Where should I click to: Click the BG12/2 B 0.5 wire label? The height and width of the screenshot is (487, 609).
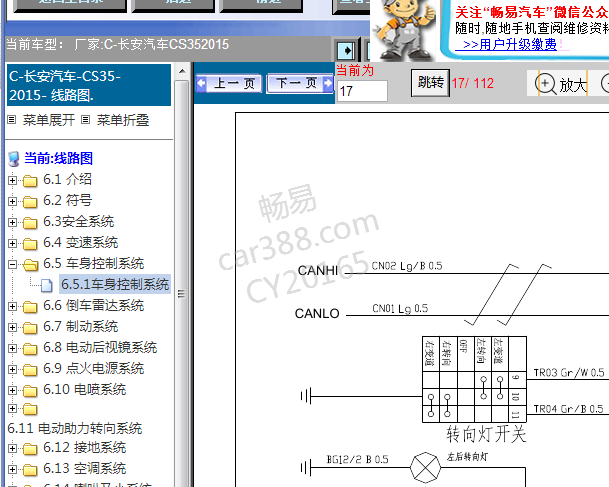357,460
